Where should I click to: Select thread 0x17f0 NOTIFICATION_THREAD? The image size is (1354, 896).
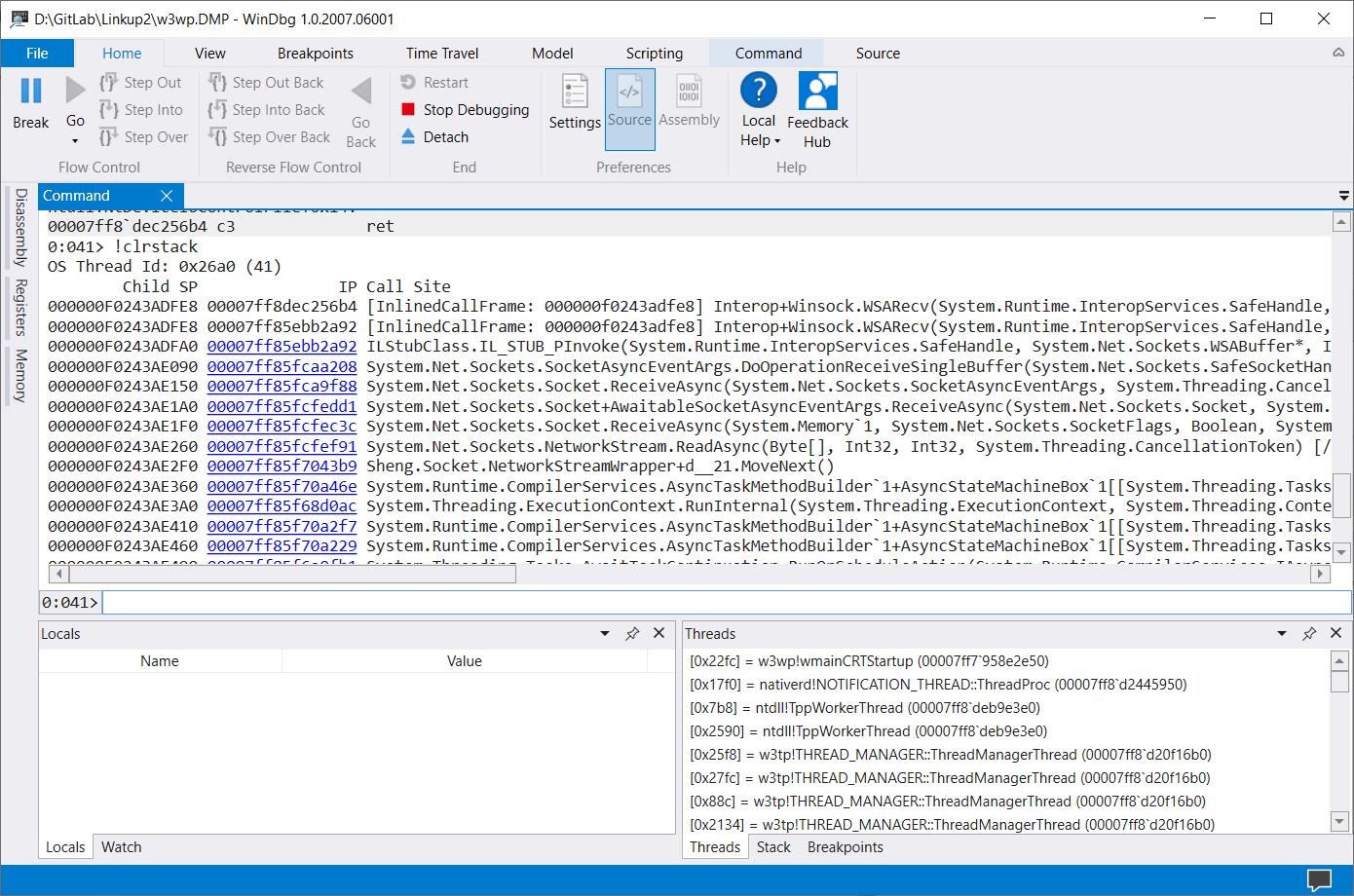pyautogui.click(x=938, y=685)
